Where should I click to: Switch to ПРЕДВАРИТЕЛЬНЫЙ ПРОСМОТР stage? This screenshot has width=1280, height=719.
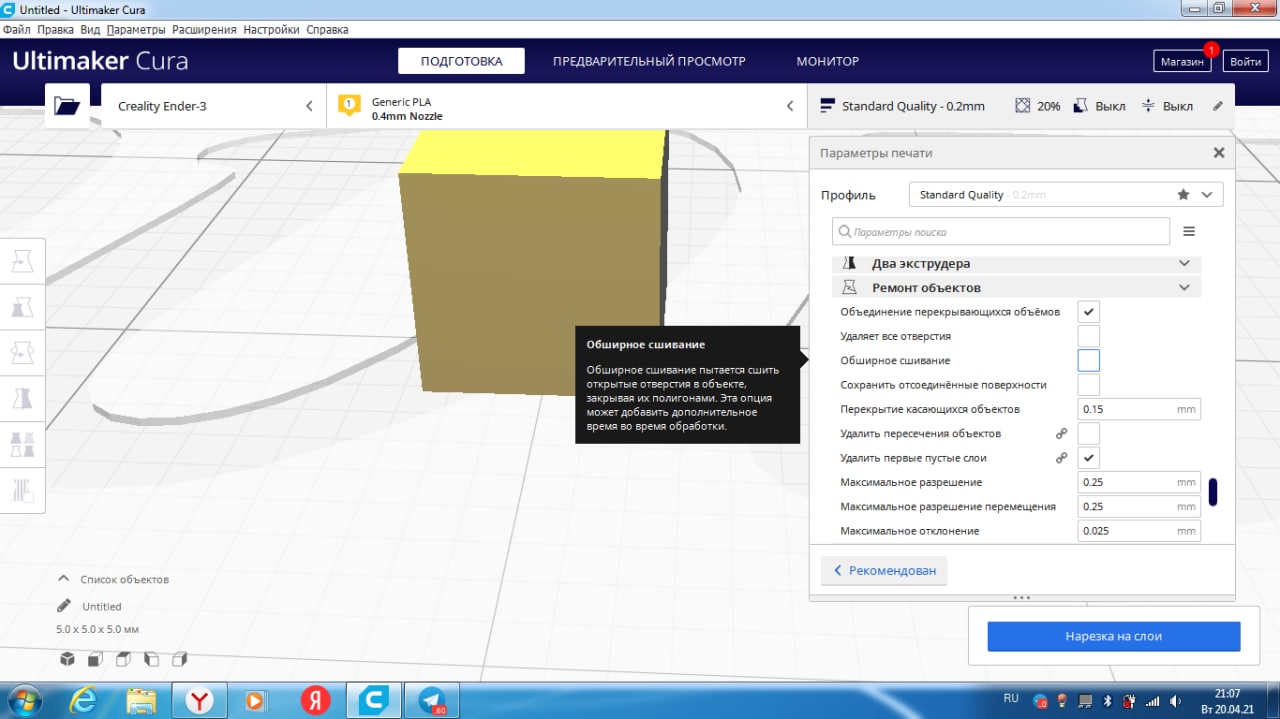[x=649, y=61]
